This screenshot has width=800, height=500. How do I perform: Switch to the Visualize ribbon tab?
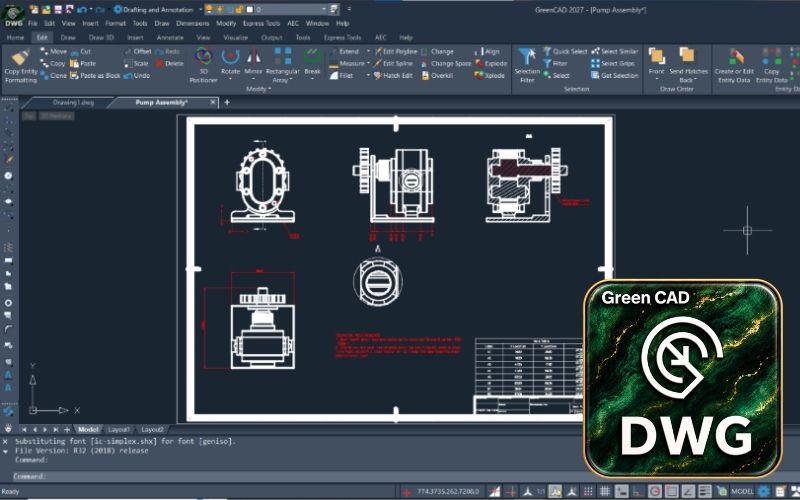pos(236,37)
